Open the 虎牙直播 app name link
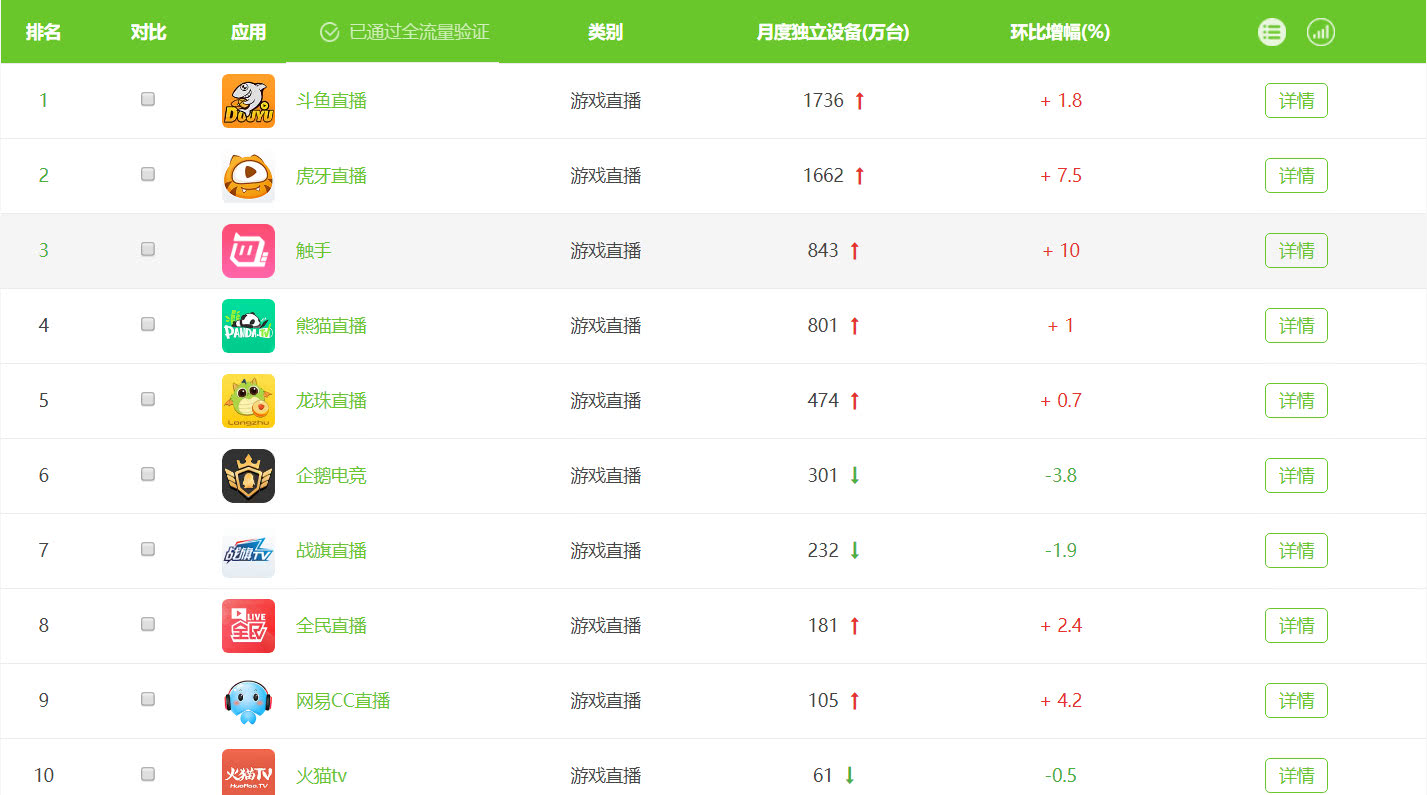 click(331, 176)
